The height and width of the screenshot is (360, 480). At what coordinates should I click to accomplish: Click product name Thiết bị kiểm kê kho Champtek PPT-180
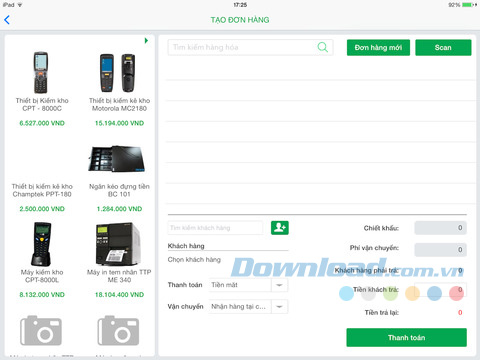(x=42, y=190)
